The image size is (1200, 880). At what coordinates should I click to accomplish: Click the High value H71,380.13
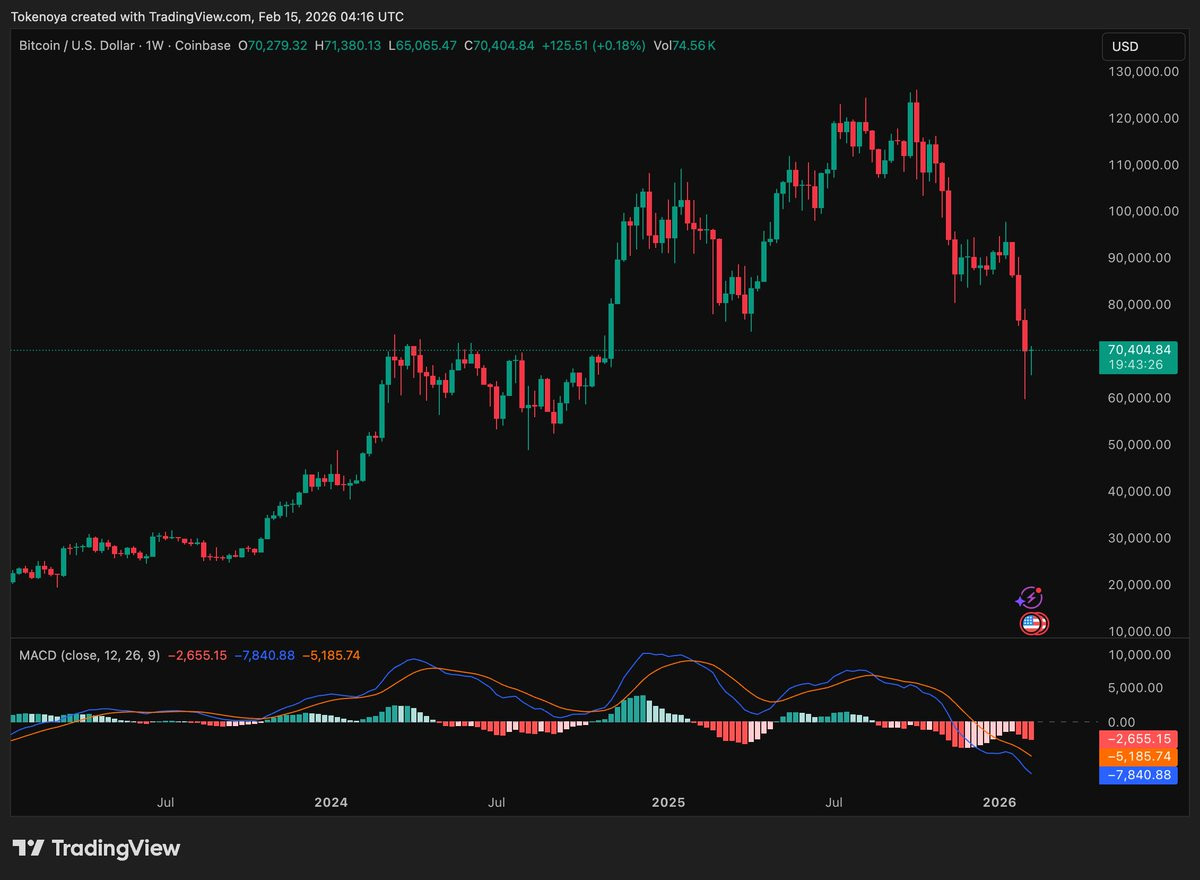[347, 45]
